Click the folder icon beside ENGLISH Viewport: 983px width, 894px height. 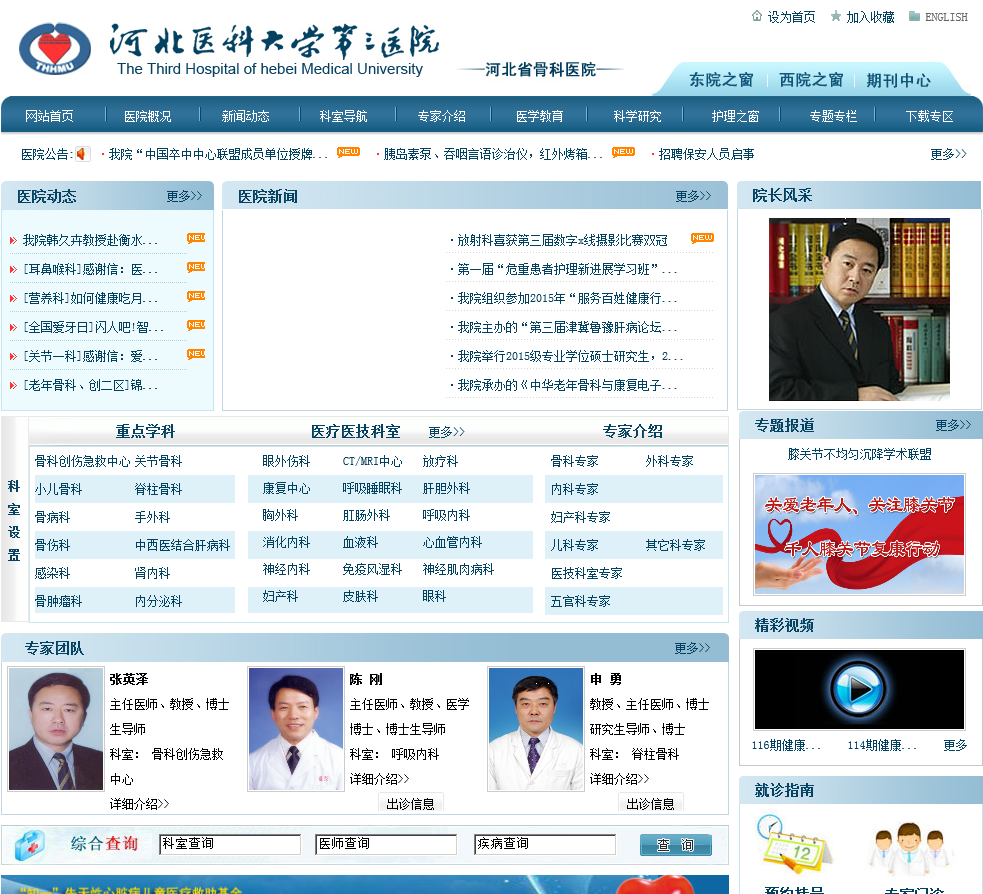(x=915, y=16)
